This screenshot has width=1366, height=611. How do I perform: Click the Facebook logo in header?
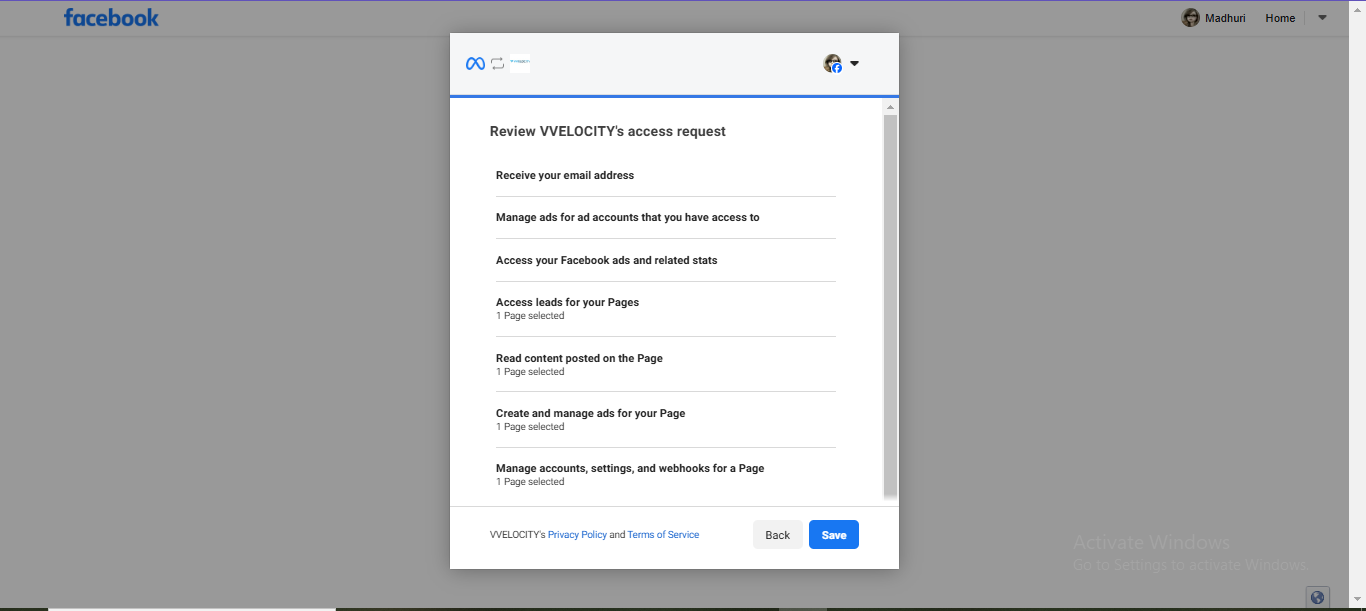click(x=111, y=17)
